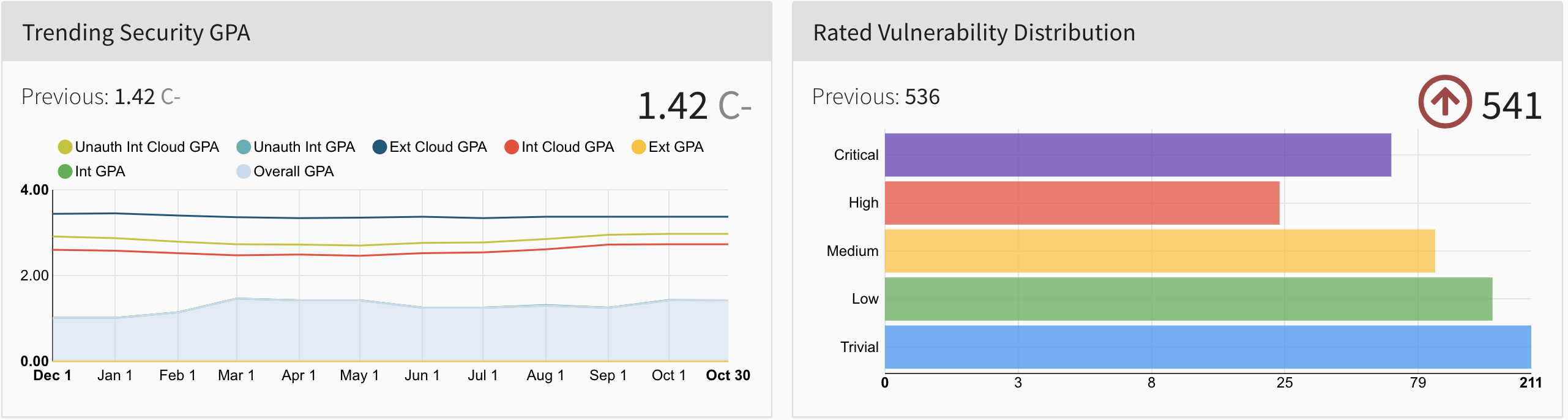Viewport: 1568px width, 420px height.
Task: Toggle the Unauth Int Cloud GPA legend
Action: (x=139, y=147)
